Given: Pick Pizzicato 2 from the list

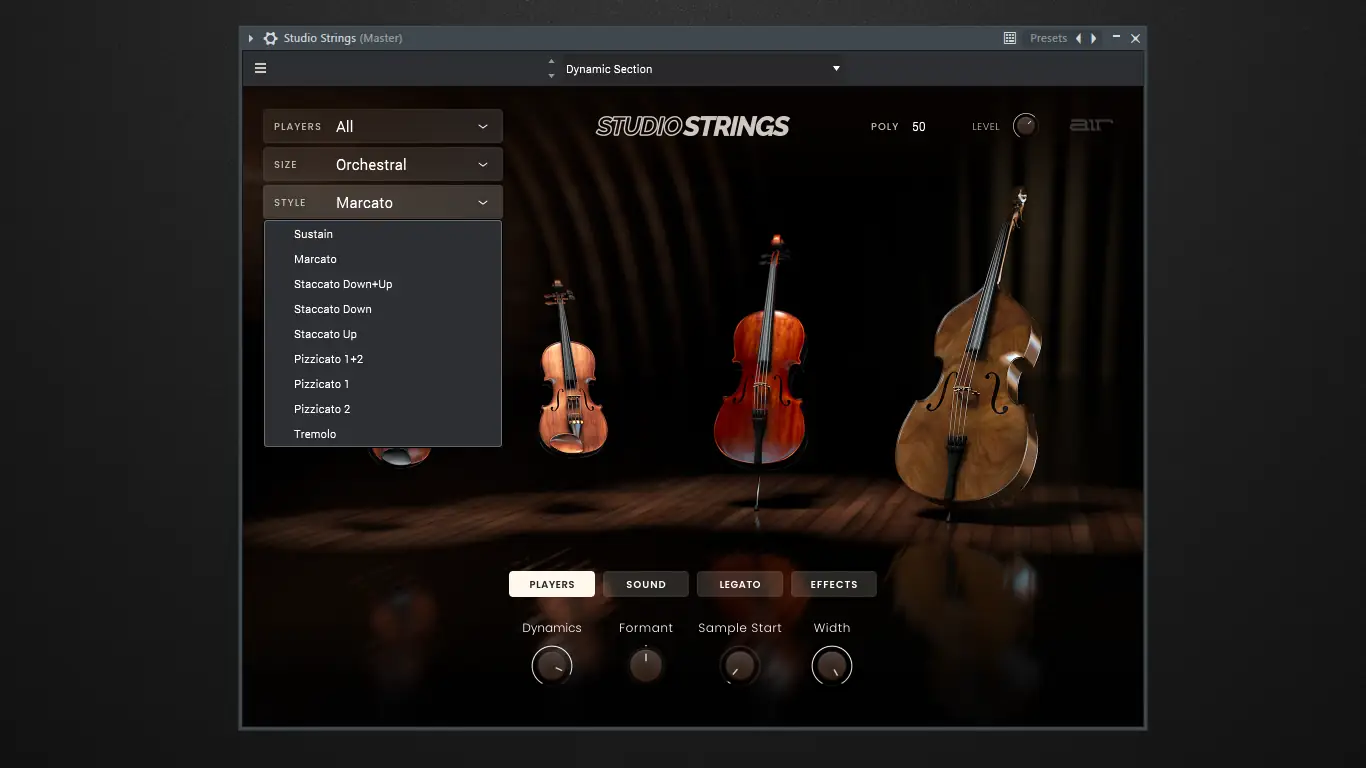Looking at the screenshot, I should click(x=383, y=409).
